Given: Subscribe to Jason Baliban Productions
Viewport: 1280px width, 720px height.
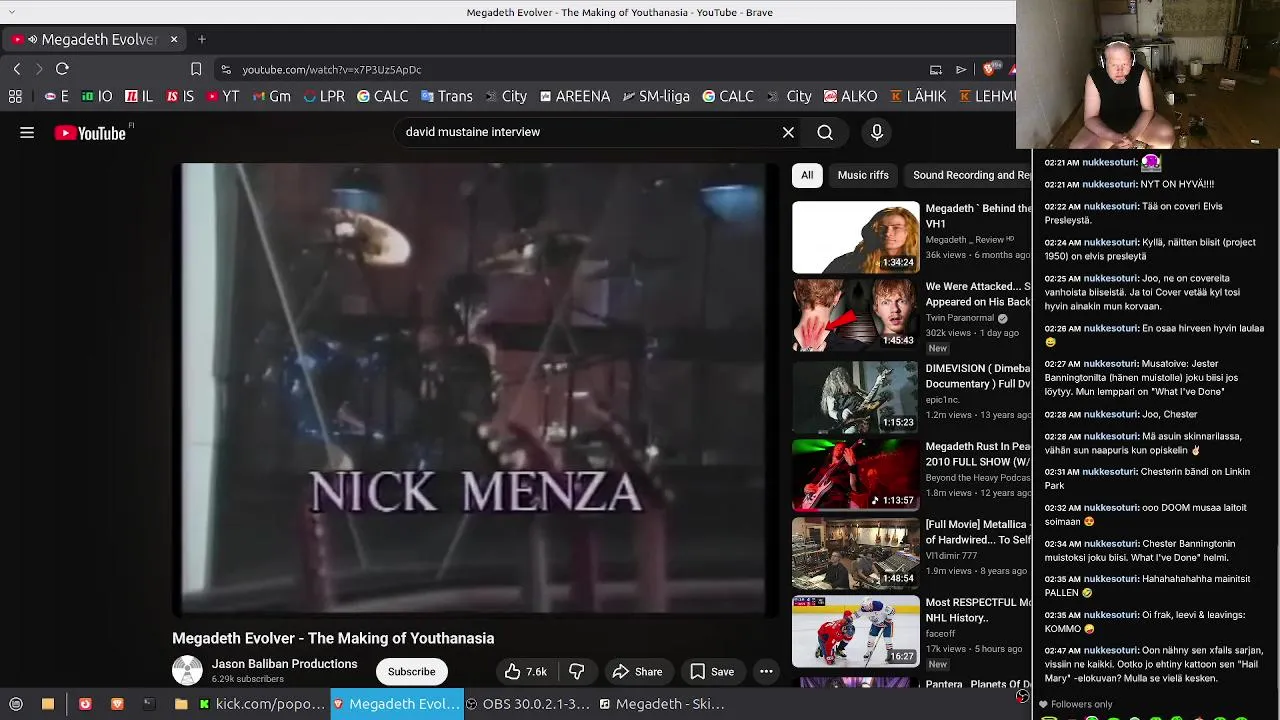Looking at the screenshot, I should click(411, 672).
